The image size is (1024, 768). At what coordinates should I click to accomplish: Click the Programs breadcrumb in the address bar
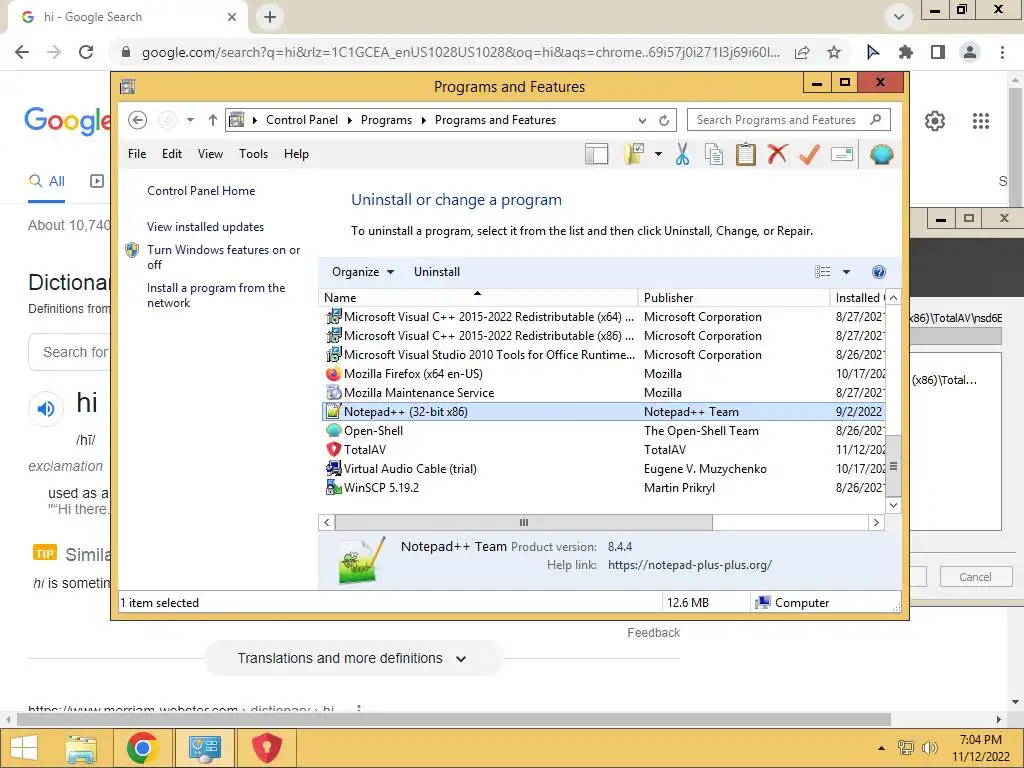coord(386,120)
